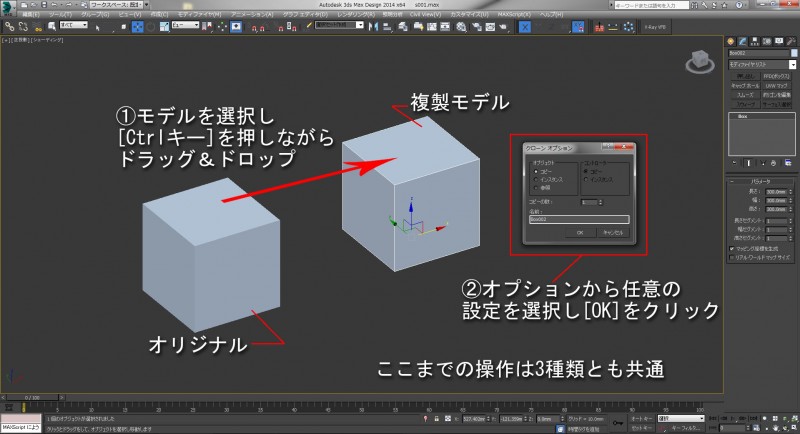Click the 3ds Max application logo button
Image resolution: width=800 pixels, height=434 pixels.
click(x=8, y=6)
